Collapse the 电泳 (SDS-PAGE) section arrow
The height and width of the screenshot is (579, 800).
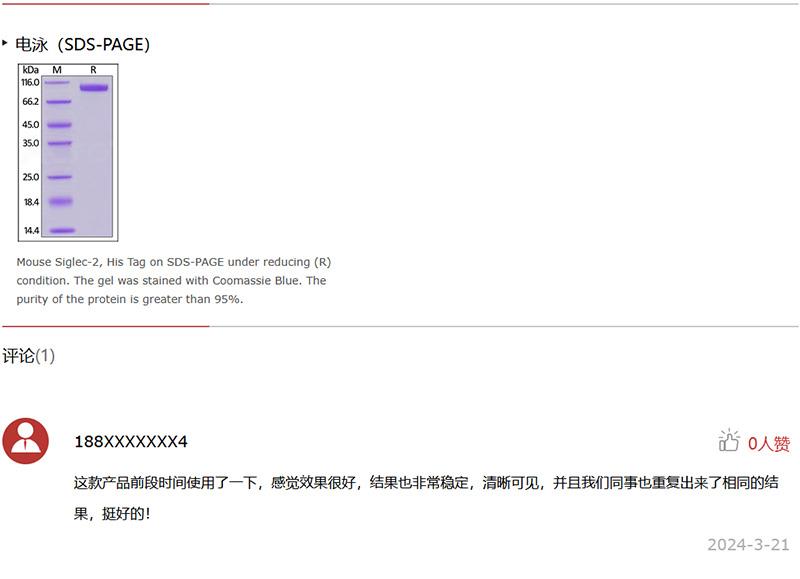(x=5, y=43)
